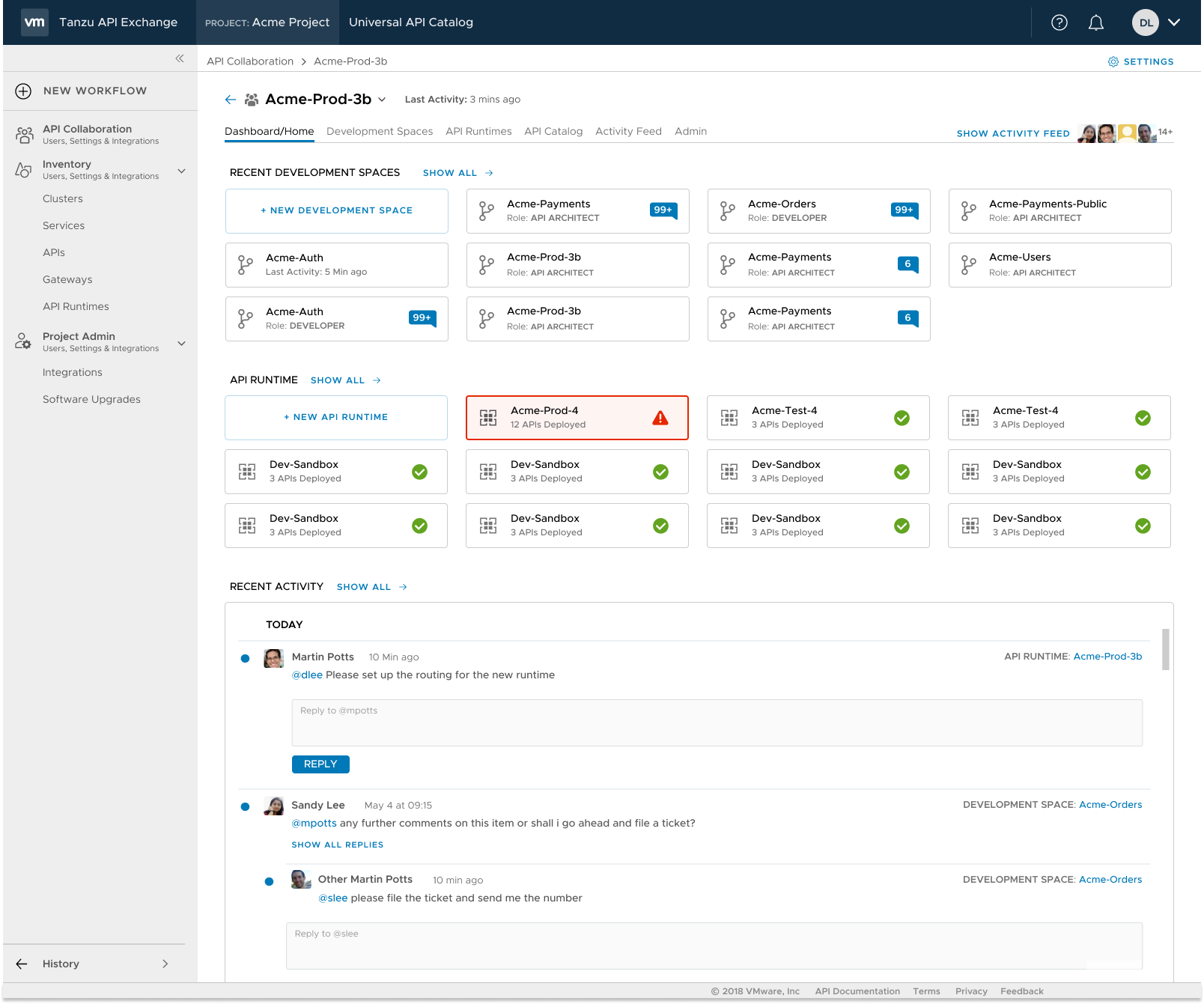
Task: Click the back arrow beside Acme-Prod-3b title
Action: click(x=231, y=100)
